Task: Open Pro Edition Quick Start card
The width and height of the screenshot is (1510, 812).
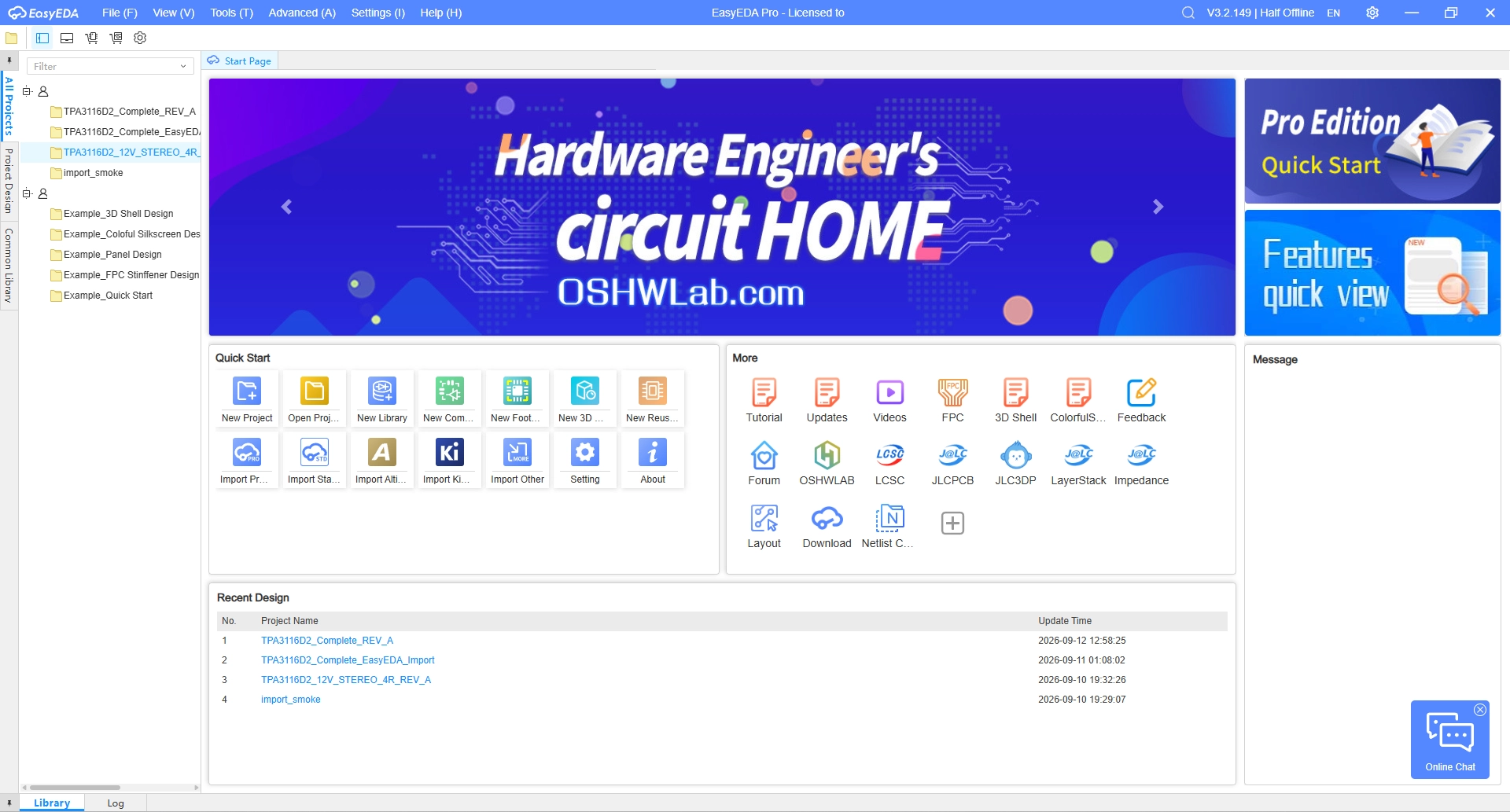Action: tap(1372, 141)
